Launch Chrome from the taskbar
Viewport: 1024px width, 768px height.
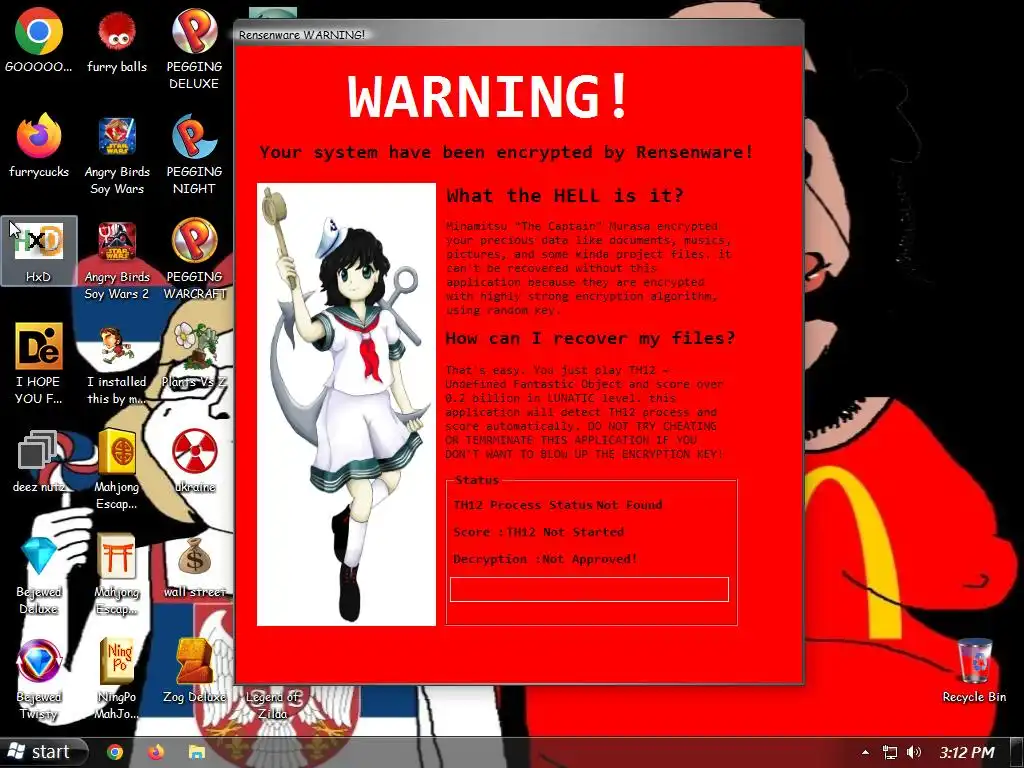(115, 752)
